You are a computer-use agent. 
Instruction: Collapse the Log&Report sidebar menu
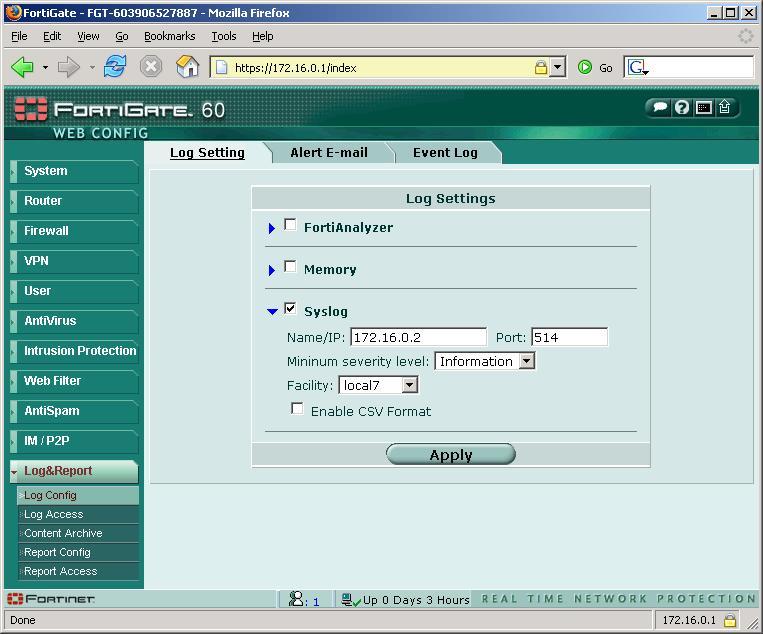coord(74,471)
